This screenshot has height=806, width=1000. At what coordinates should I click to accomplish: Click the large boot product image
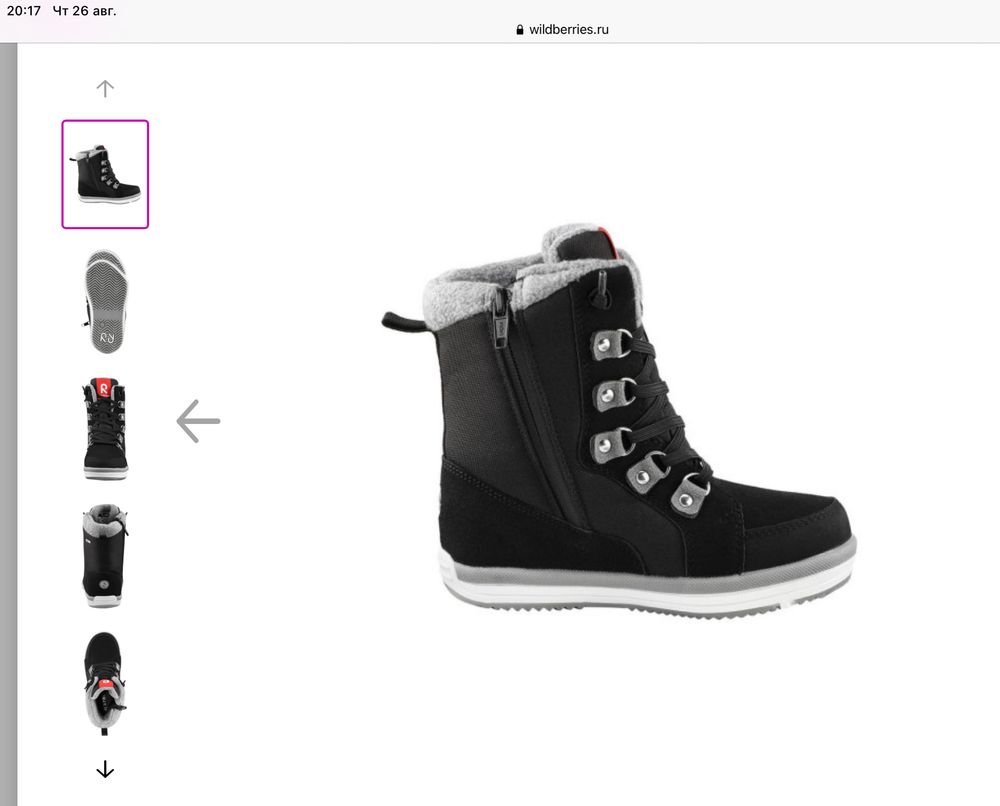[x=619, y=421]
